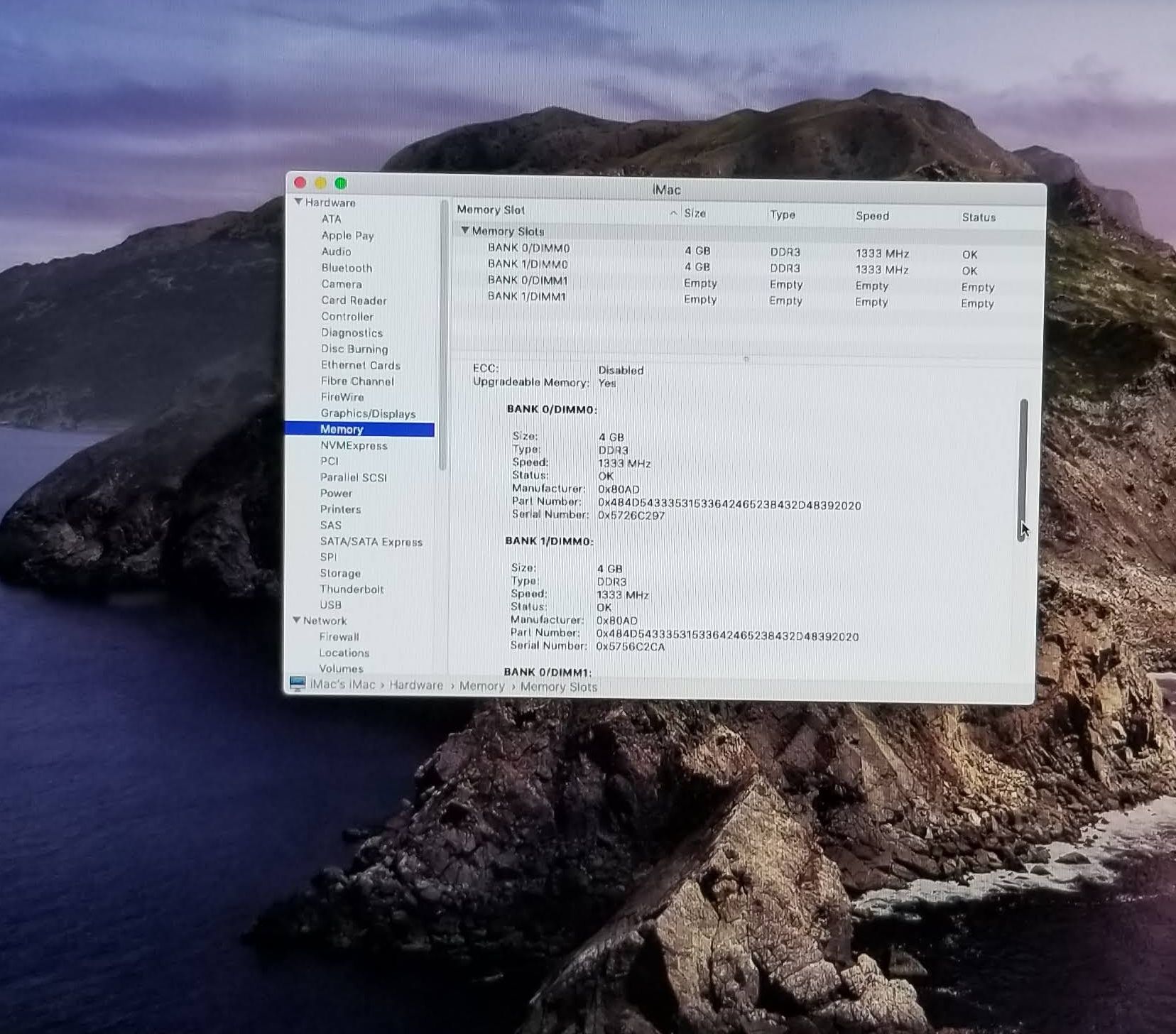
Task: Collapse the Hardware section in sidebar
Action: 298,202
